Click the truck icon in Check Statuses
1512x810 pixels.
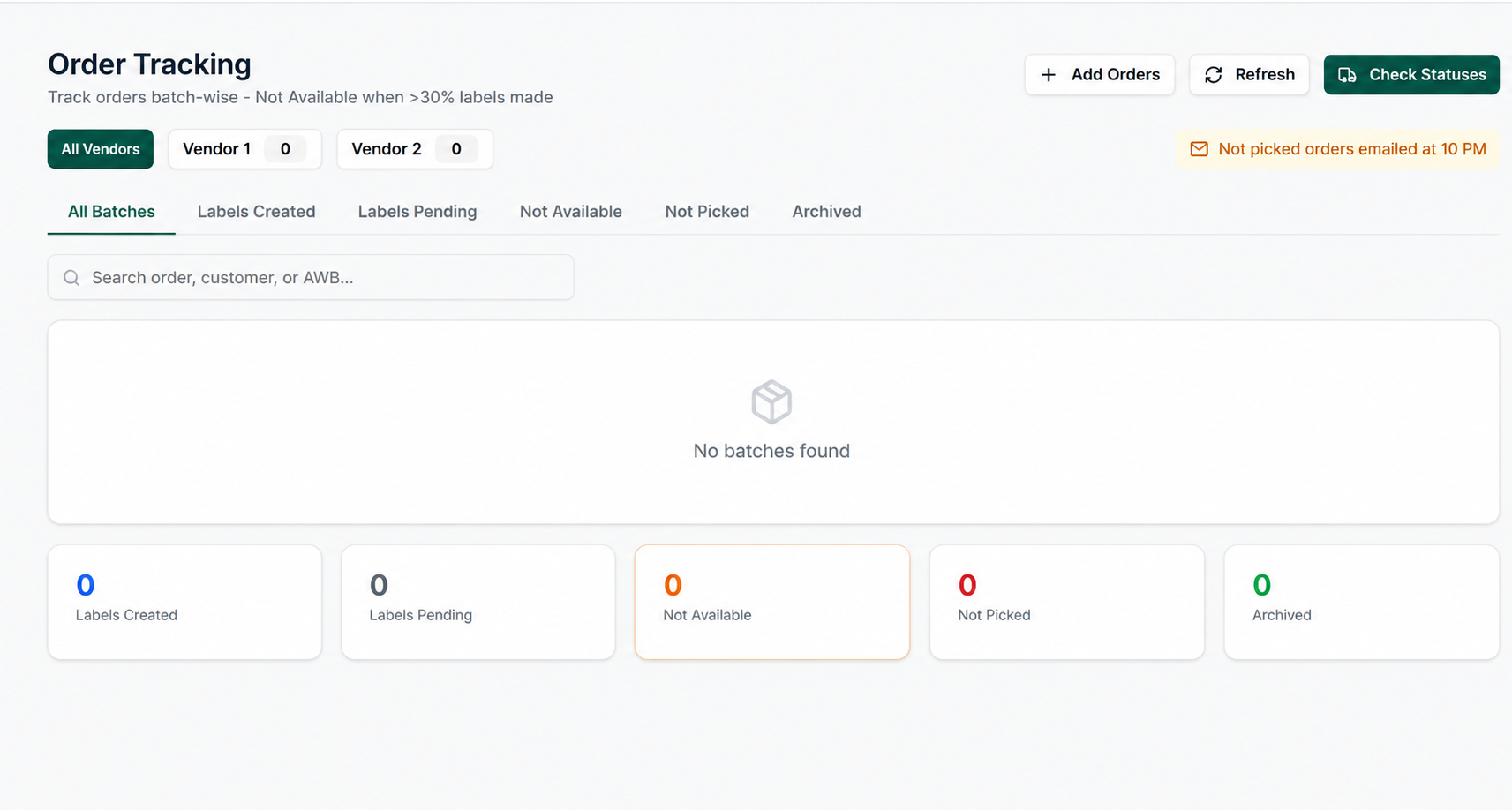[1347, 75]
